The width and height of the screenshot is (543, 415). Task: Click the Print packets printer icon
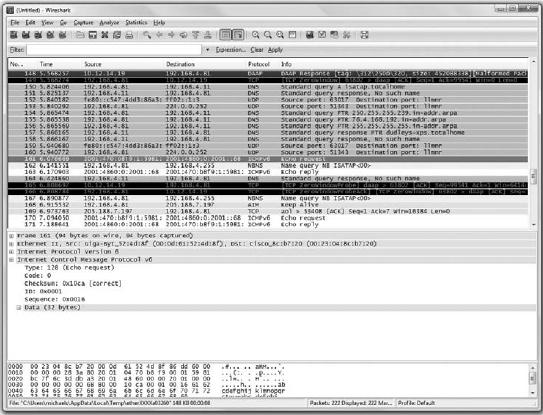(129, 35)
